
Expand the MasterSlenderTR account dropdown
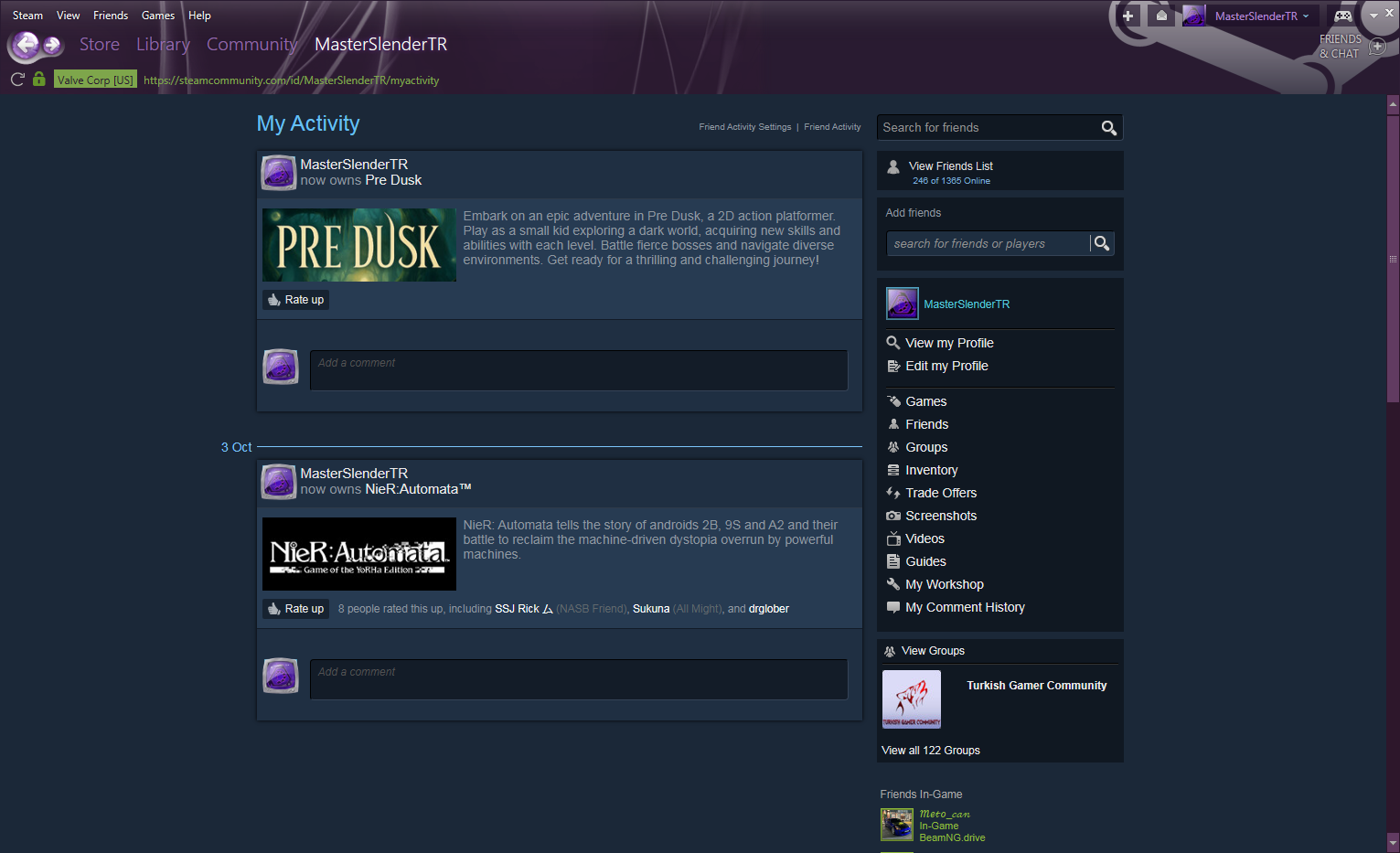(1262, 16)
